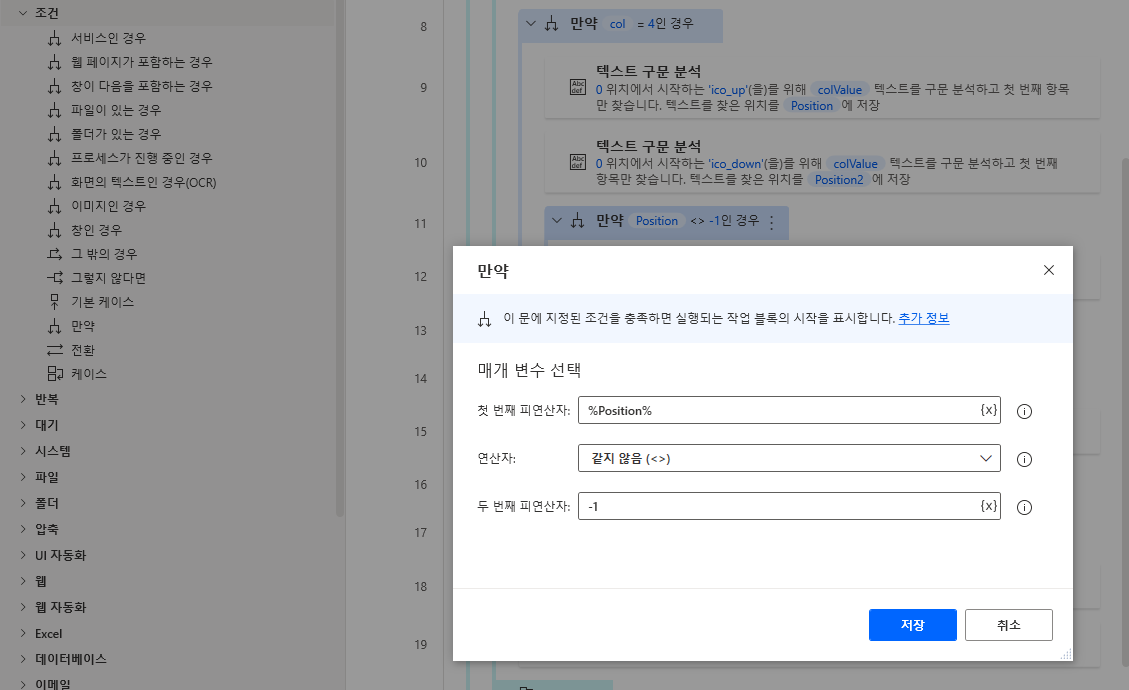This screenshot has width=1129, height=690.
Task: Click the 그렇지 않다면 icon
Action: (55, 278)
